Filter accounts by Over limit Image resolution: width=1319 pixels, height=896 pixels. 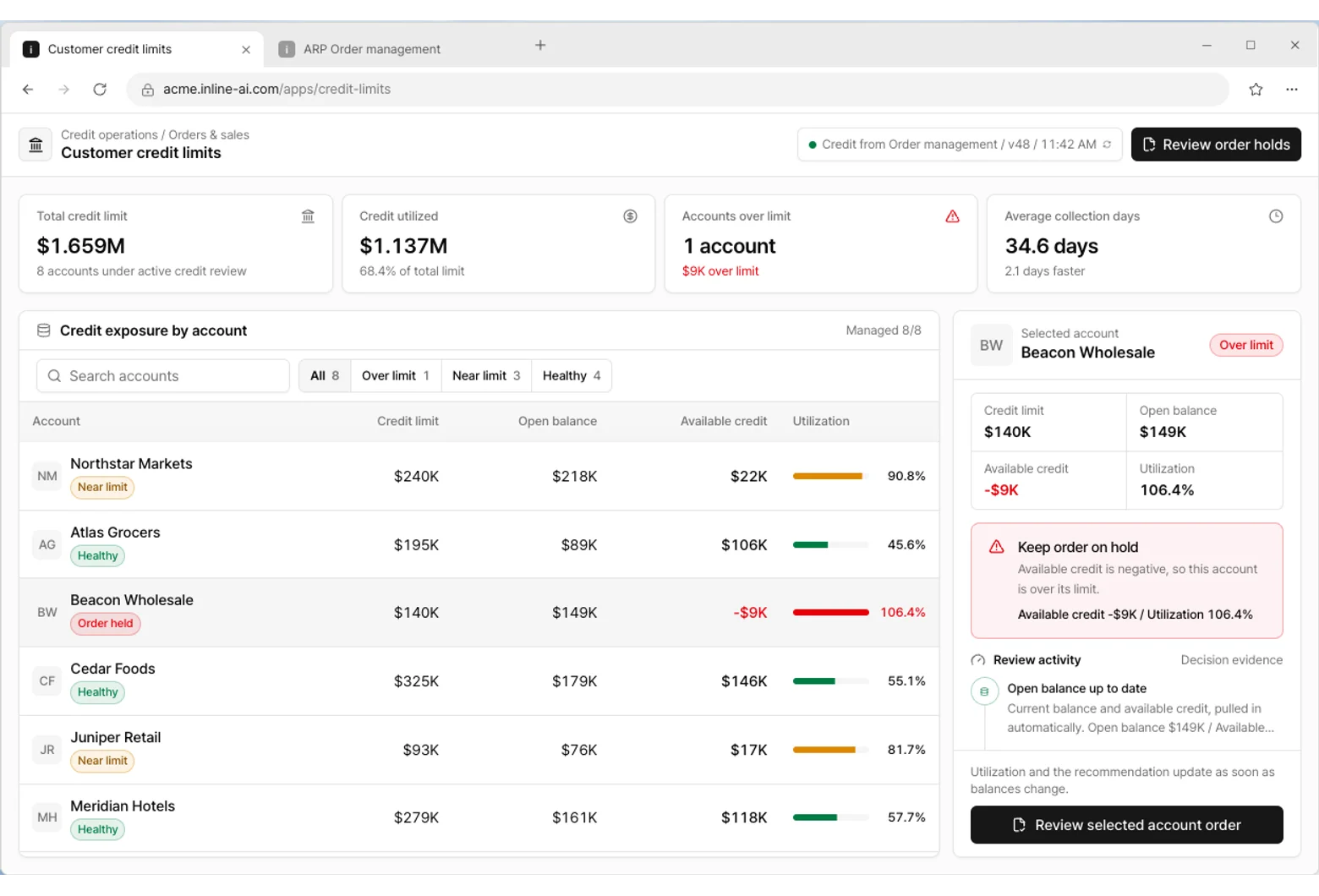pos(396,375)
